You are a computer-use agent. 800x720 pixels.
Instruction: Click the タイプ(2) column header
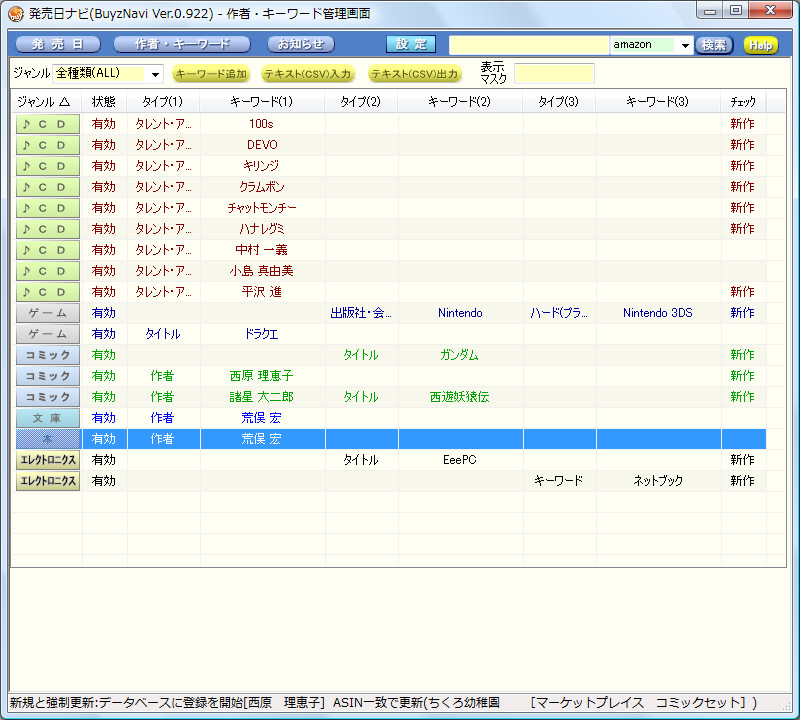[361, 102]
